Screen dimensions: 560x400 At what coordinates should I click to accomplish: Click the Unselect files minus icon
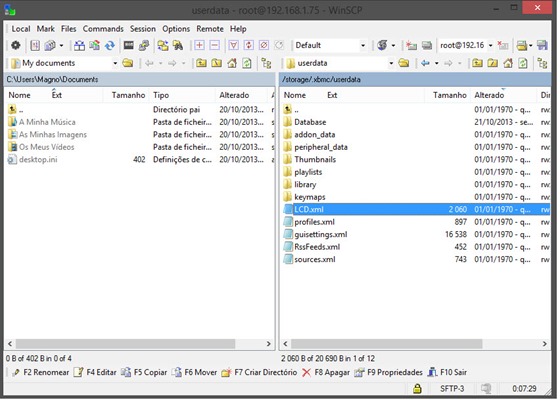pyautogui.click(x=215, y=45)
